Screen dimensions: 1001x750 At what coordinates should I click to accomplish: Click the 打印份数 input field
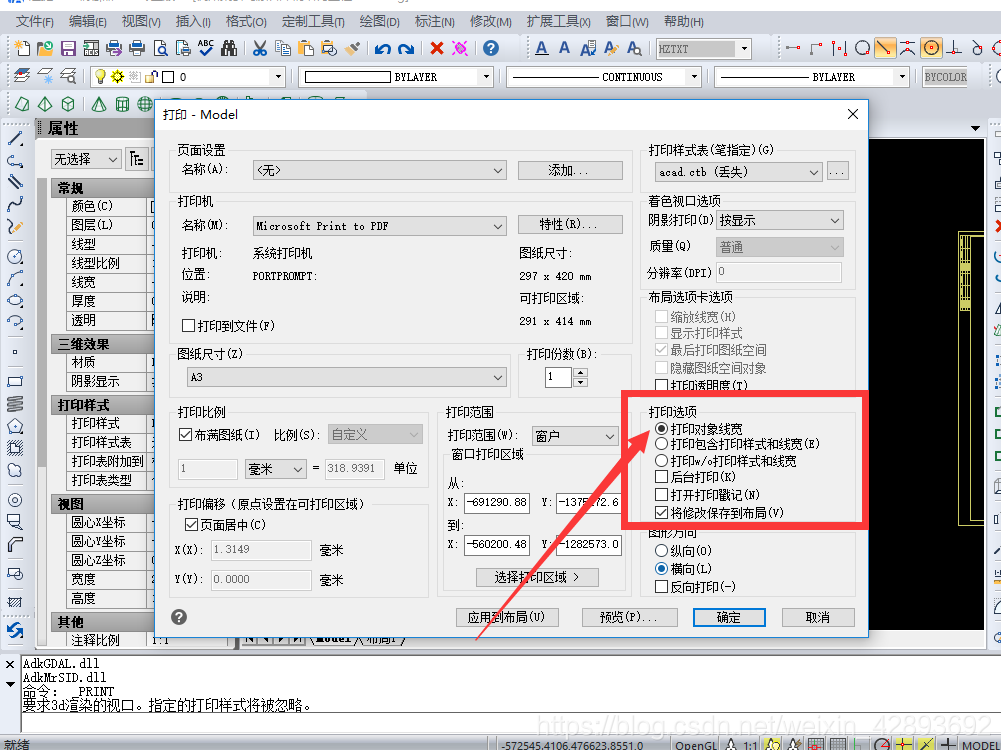pyautogui.click(x=558, y=377)
